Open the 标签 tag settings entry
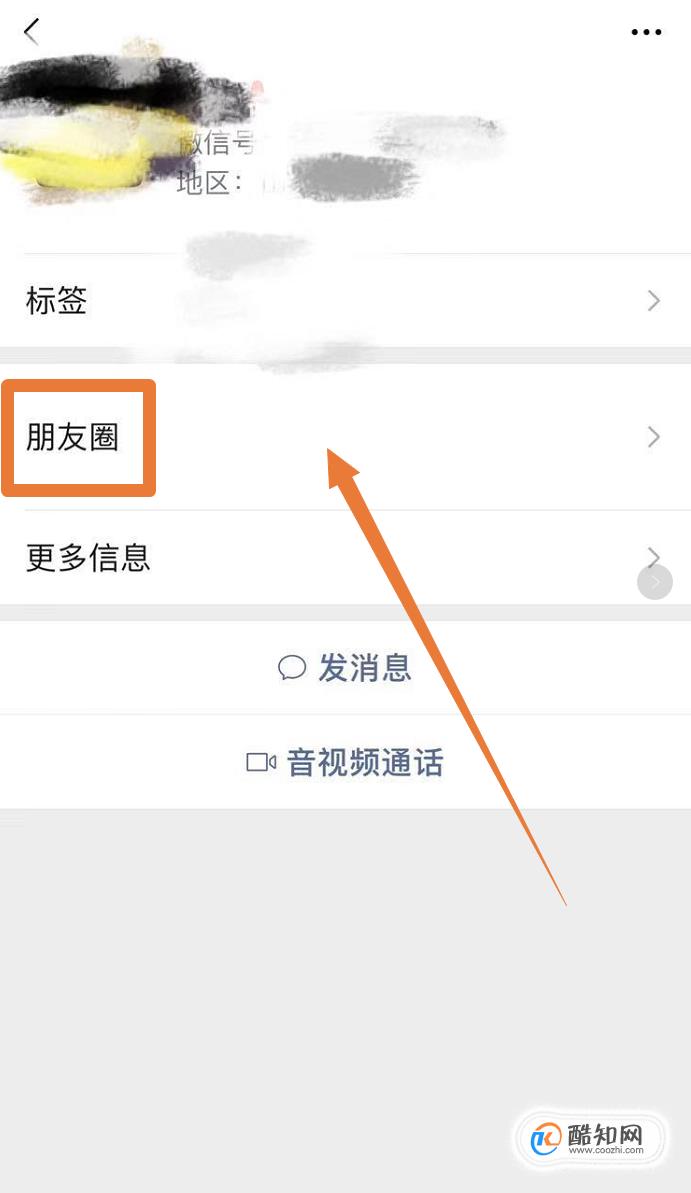This screenshot has height=1193, width=691. click(346, 301)
